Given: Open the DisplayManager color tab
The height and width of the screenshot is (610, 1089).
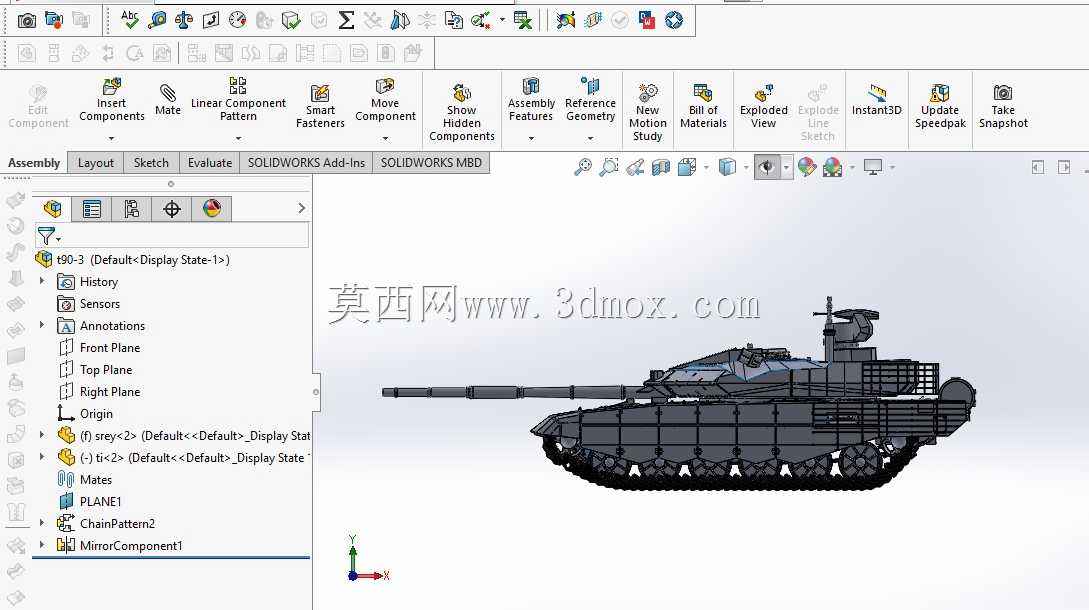Looking at the screenshot, I should 212,208.
